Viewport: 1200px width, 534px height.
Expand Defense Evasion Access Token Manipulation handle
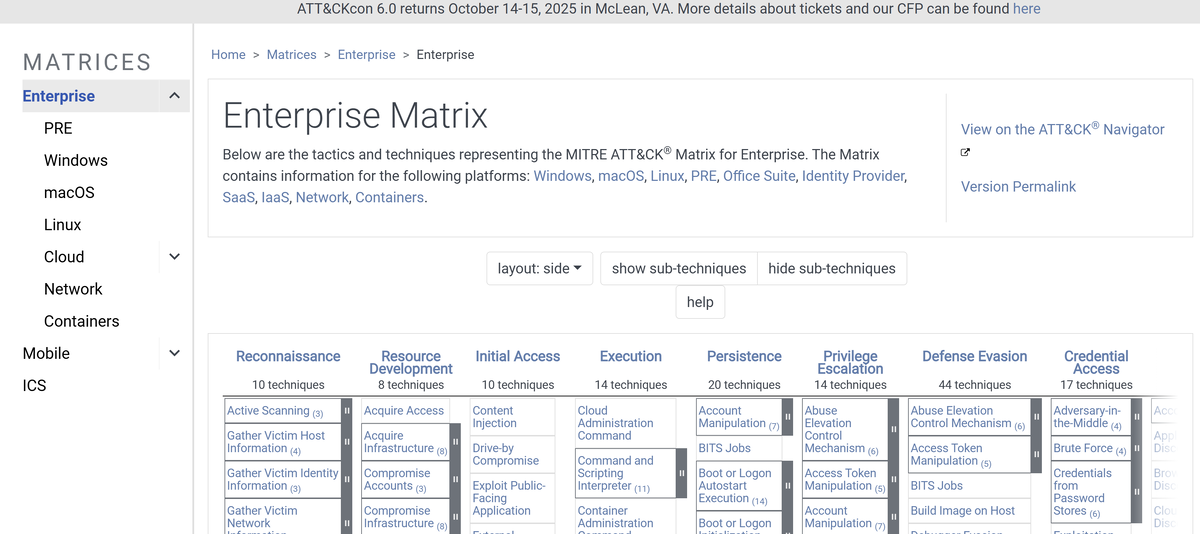click(x=1036, y=455)
